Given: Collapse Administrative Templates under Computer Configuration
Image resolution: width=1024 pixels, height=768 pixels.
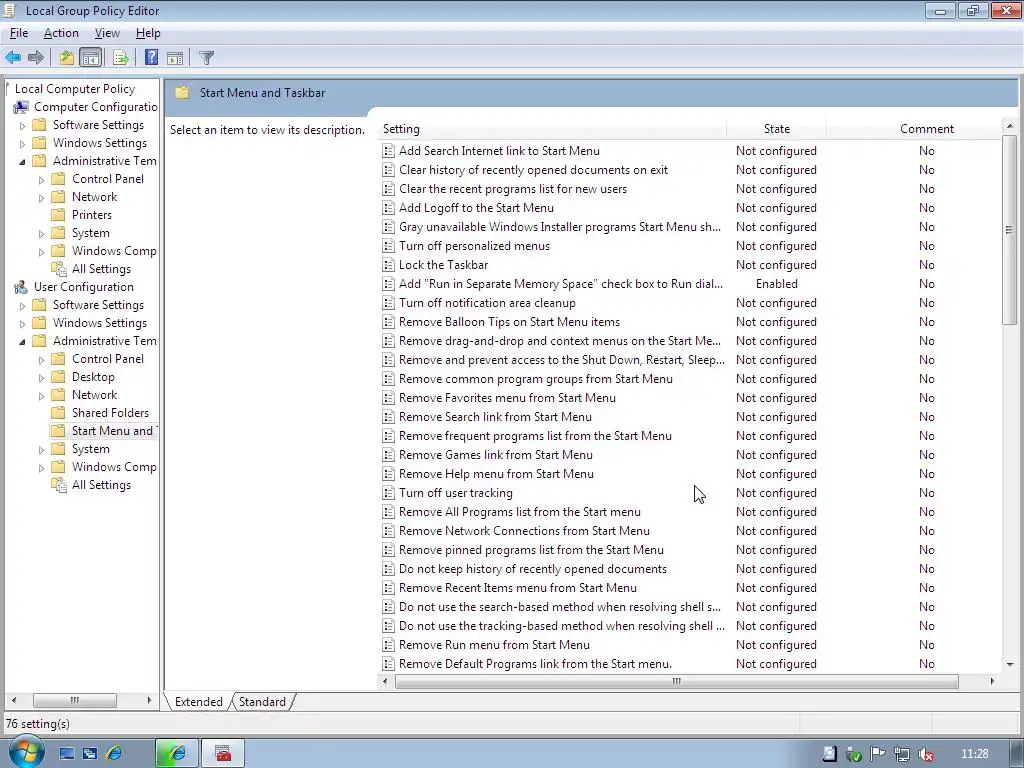Looking at the screenshot, I should coord(22,161).
